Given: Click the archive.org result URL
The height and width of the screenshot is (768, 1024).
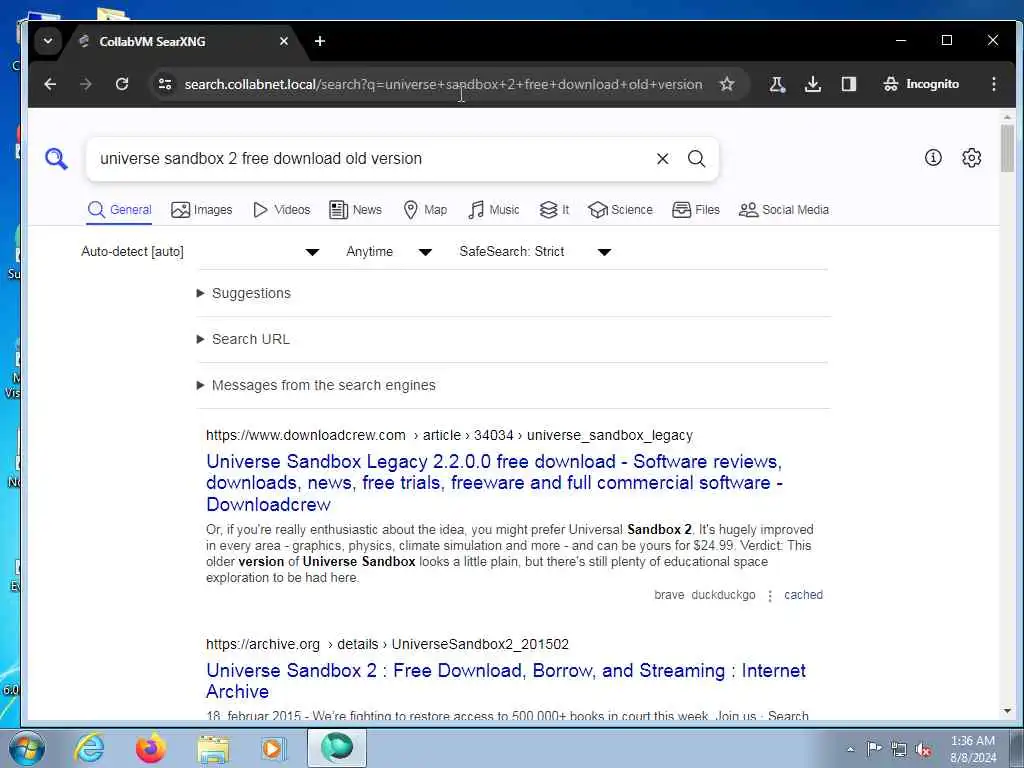Looking at the screenshot, I should [387, 644].
